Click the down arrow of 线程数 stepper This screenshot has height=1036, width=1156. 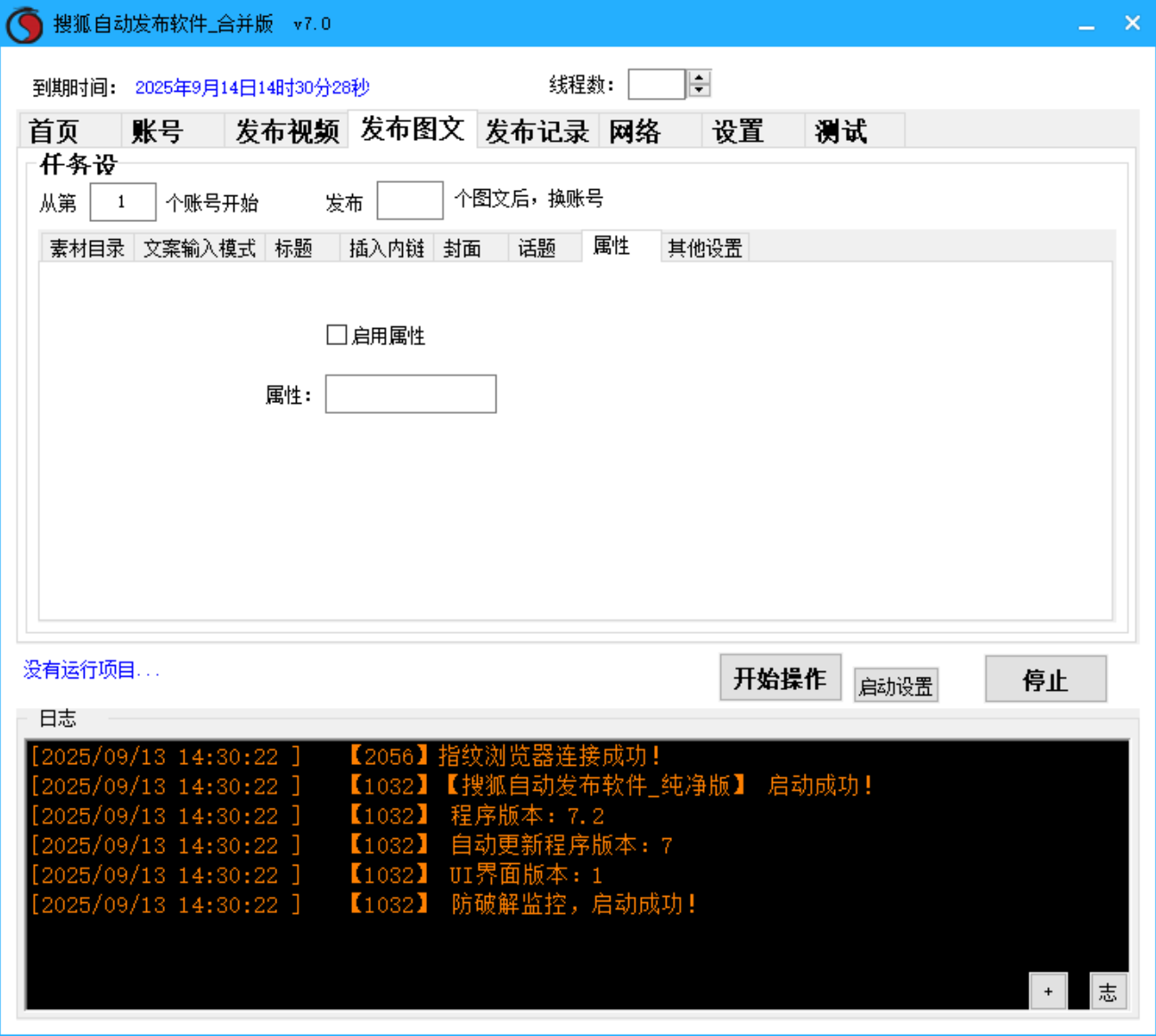point(699,89)
